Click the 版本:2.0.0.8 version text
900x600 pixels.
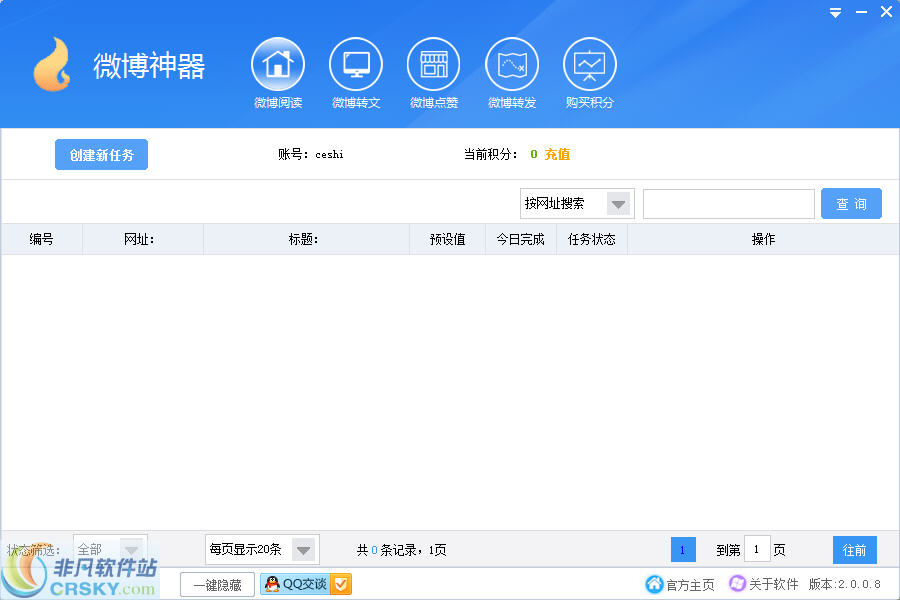point(844,584)
